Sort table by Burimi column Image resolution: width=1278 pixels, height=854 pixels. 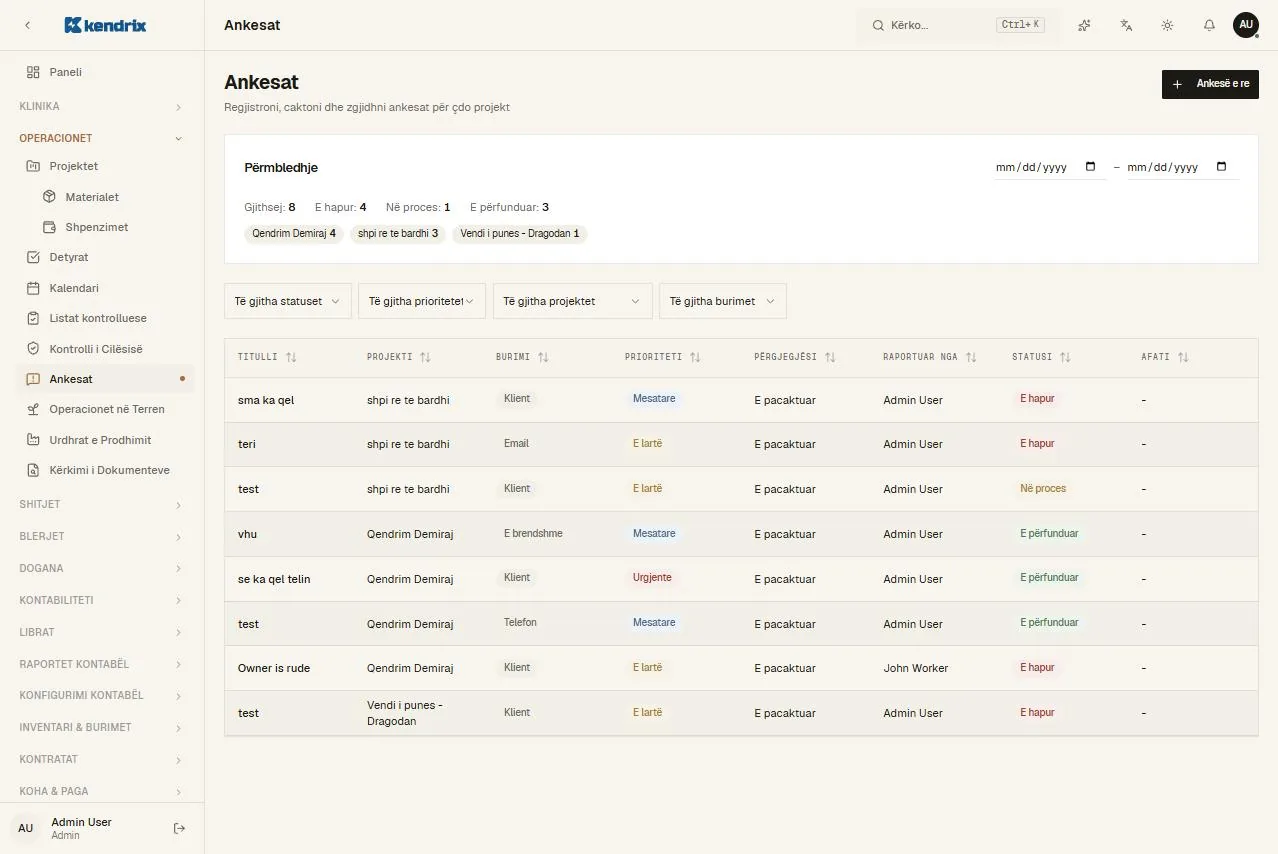(522, 357)
